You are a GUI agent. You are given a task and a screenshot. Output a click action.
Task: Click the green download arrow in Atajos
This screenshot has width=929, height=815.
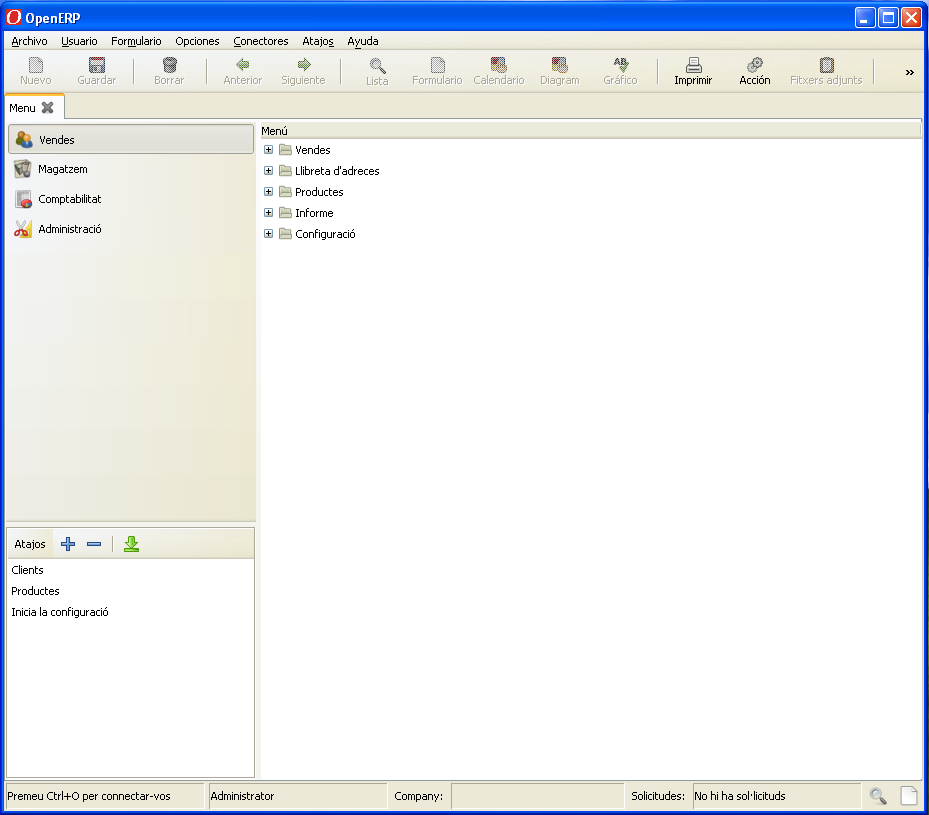tap(131, 544)
